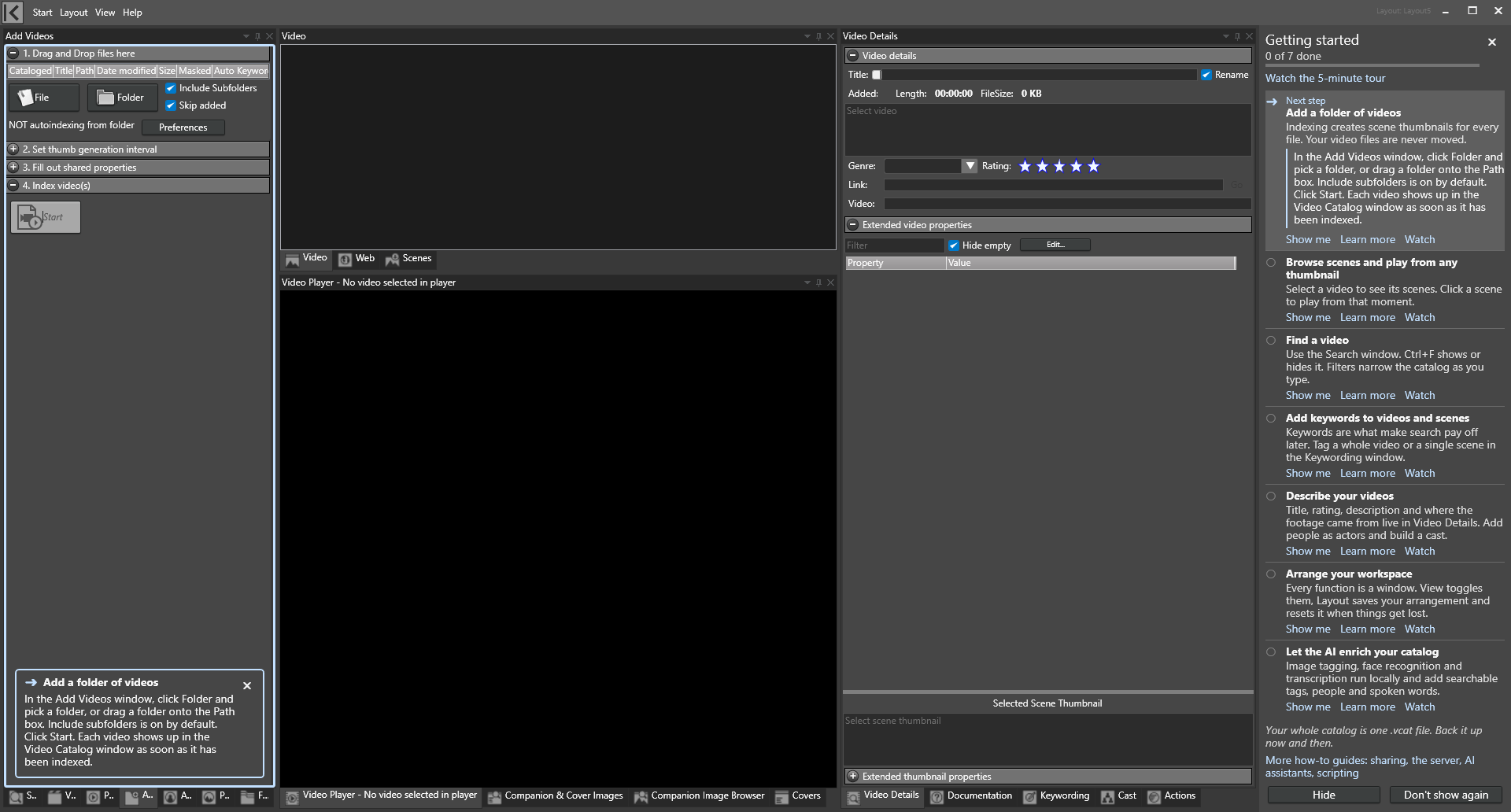Expand '2. Set thumb generation interval' section

(x=13, y=149)
